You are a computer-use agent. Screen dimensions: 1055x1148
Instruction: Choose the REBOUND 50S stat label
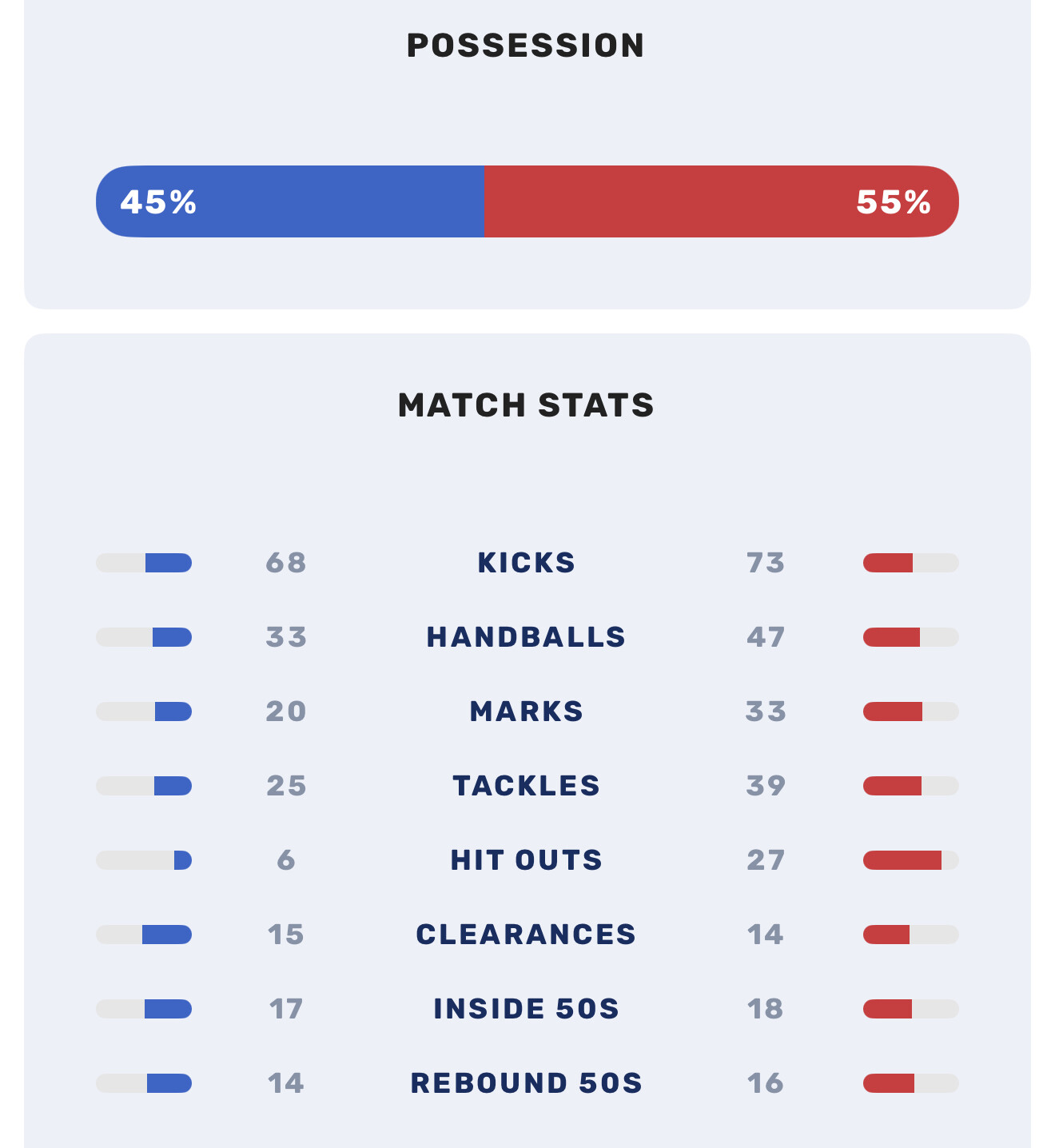coord(526,1083)
